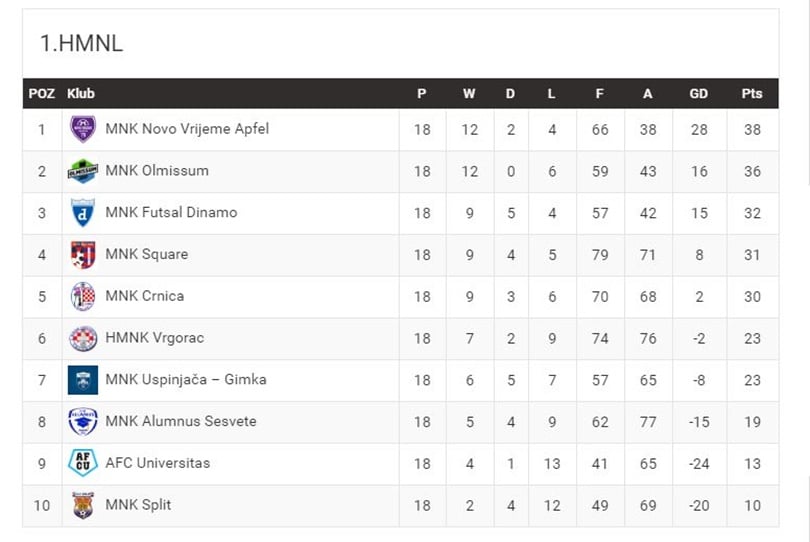
Task: Click the MNK Split team name
Action: [138, 505]
